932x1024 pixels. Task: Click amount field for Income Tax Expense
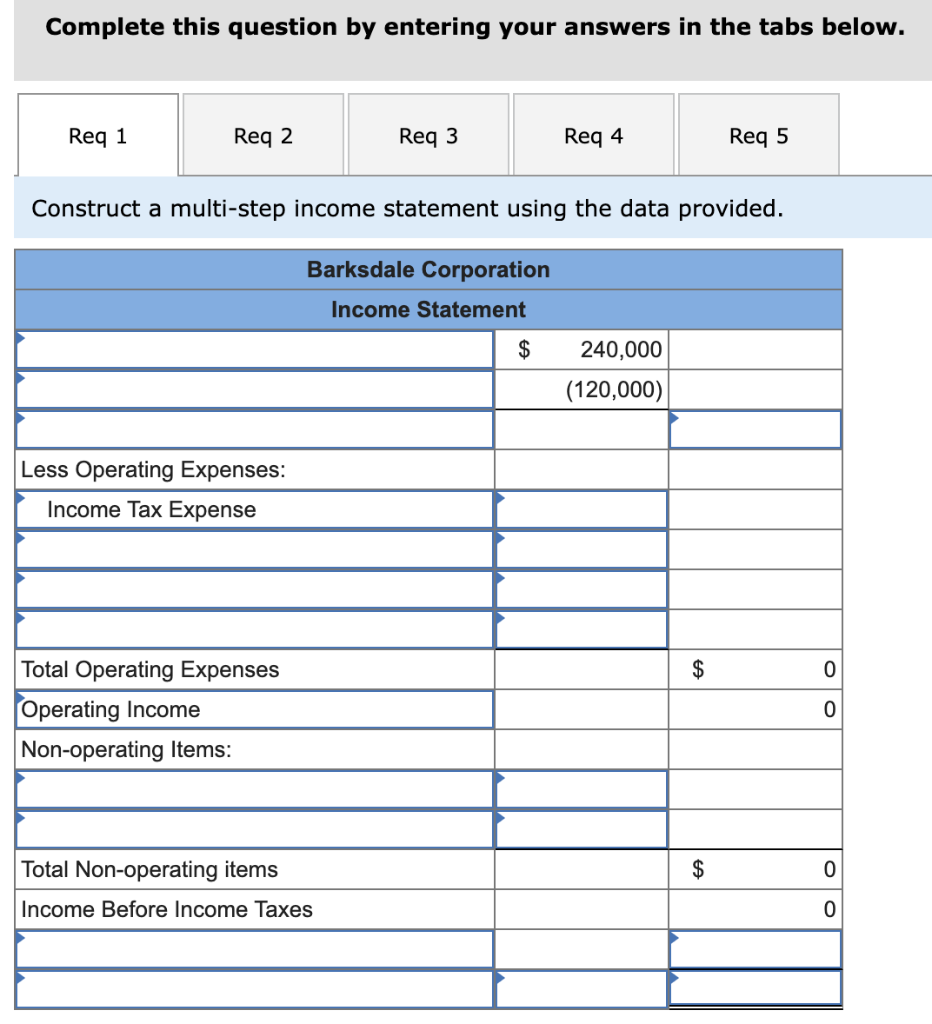581,509
